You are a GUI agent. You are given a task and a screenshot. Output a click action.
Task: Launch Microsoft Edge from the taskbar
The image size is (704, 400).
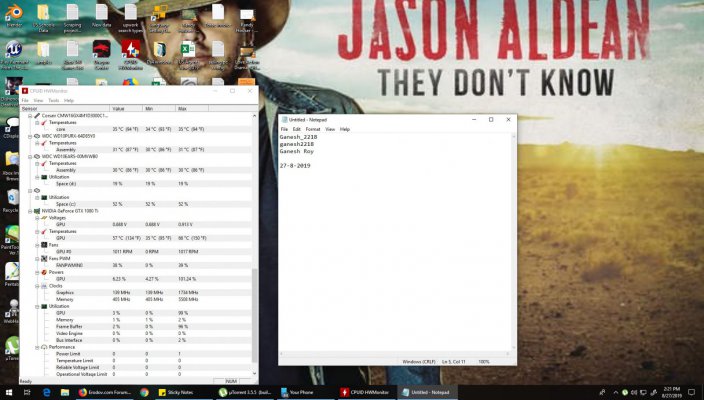46,392
